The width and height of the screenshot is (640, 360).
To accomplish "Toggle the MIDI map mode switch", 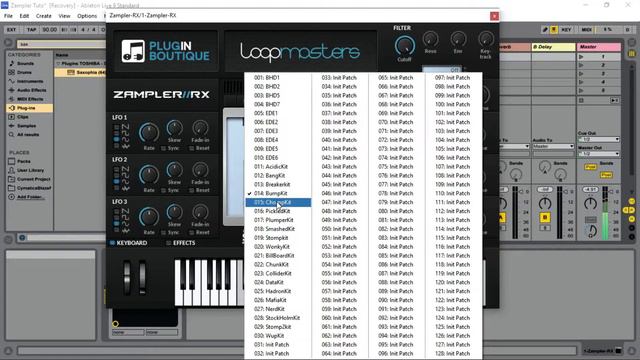I will 587,29.
